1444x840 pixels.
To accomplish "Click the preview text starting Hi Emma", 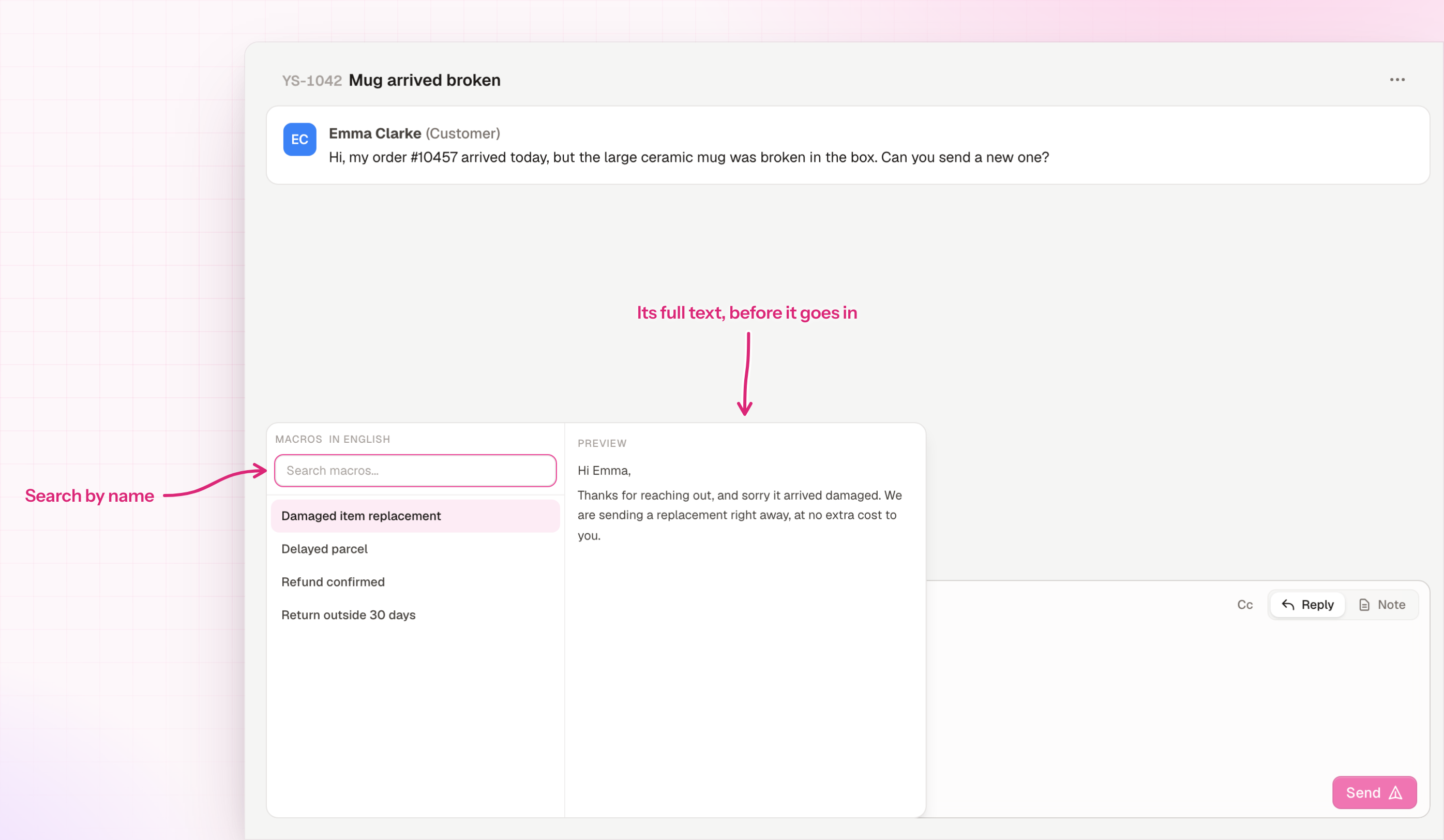I will pyautogui.click(x=604, y=470).
